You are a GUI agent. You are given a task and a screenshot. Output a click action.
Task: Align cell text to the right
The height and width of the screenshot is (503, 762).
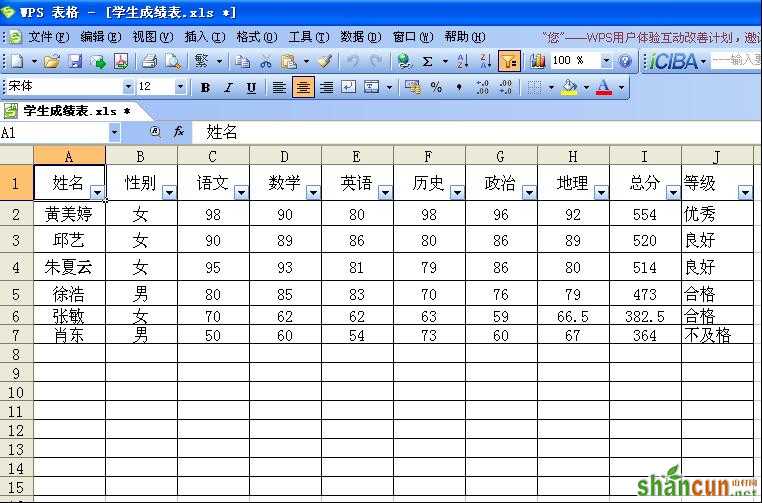click(x=326, y=87)
